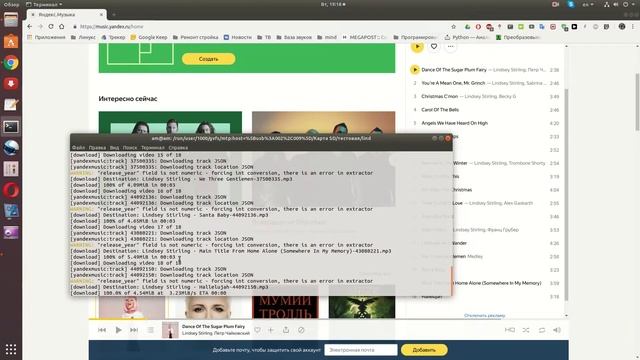Close the Яндекс.Музыка browser tab
Screen dimensions: 640x360
tap(101, 15)
